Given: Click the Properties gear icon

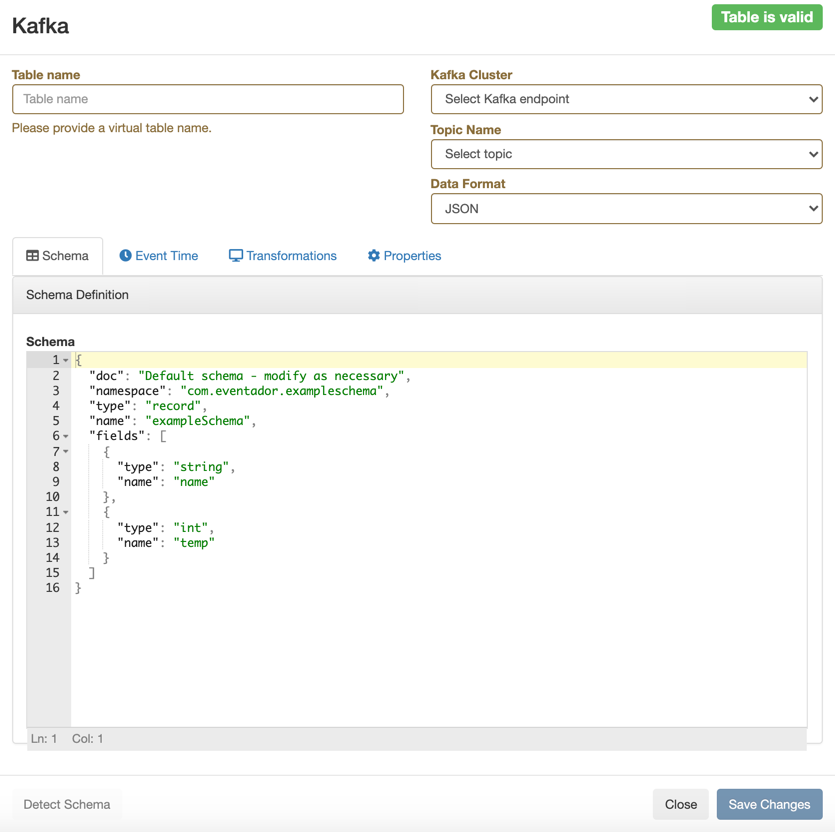Looking at the screenshot, I should pos(374,256).
